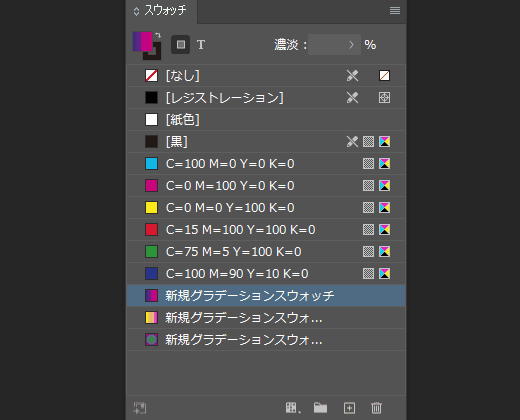
Task: Select the [なし] swatch entry
Action: pos(266,76)
